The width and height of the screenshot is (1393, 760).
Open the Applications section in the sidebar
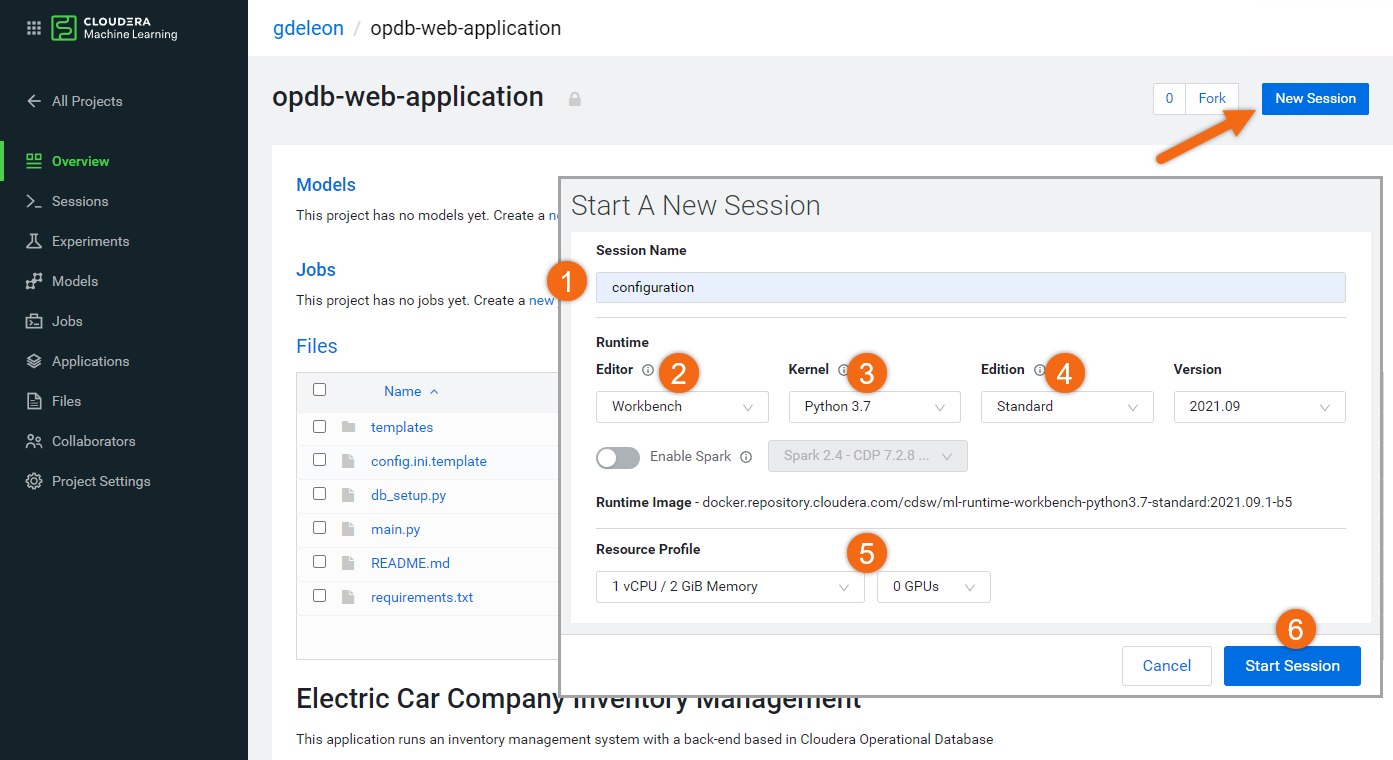pyautogui.click(x=91, y=360)
